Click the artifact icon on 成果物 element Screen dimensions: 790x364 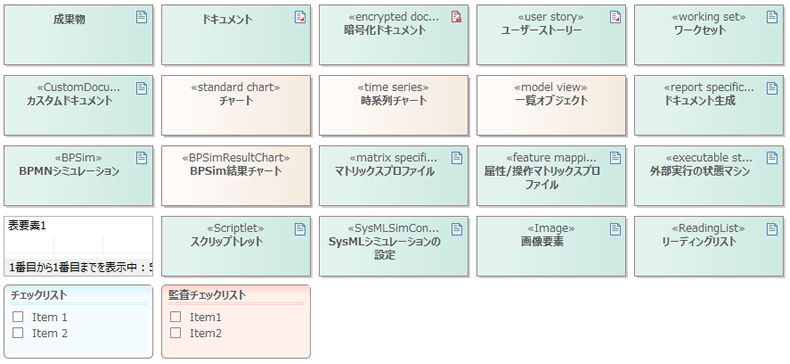click(142, 17)
